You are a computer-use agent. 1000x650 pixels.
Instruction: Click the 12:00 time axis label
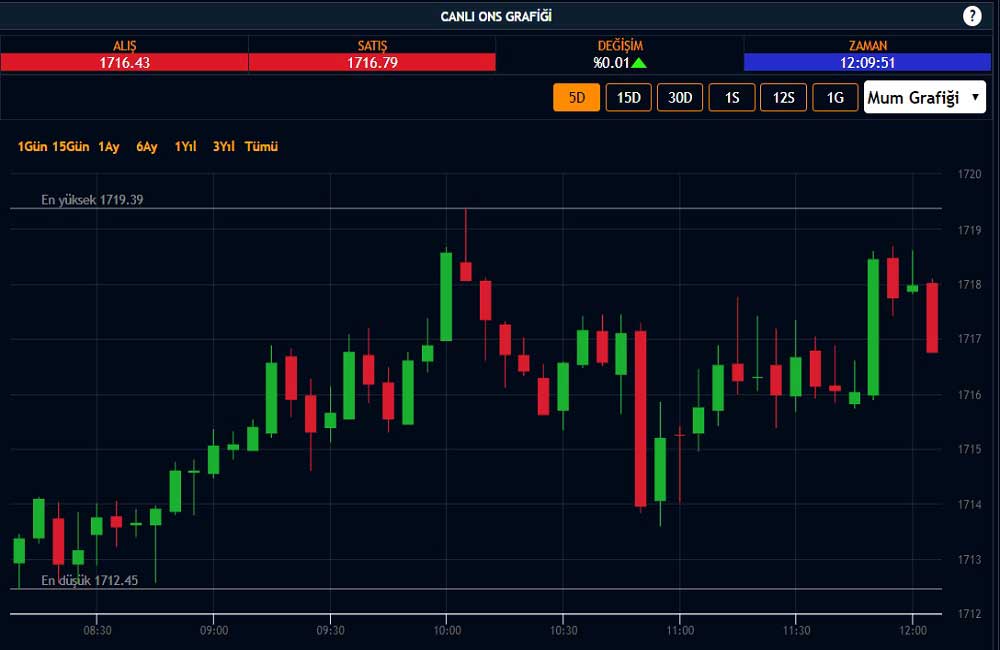[x=913, y=631]
